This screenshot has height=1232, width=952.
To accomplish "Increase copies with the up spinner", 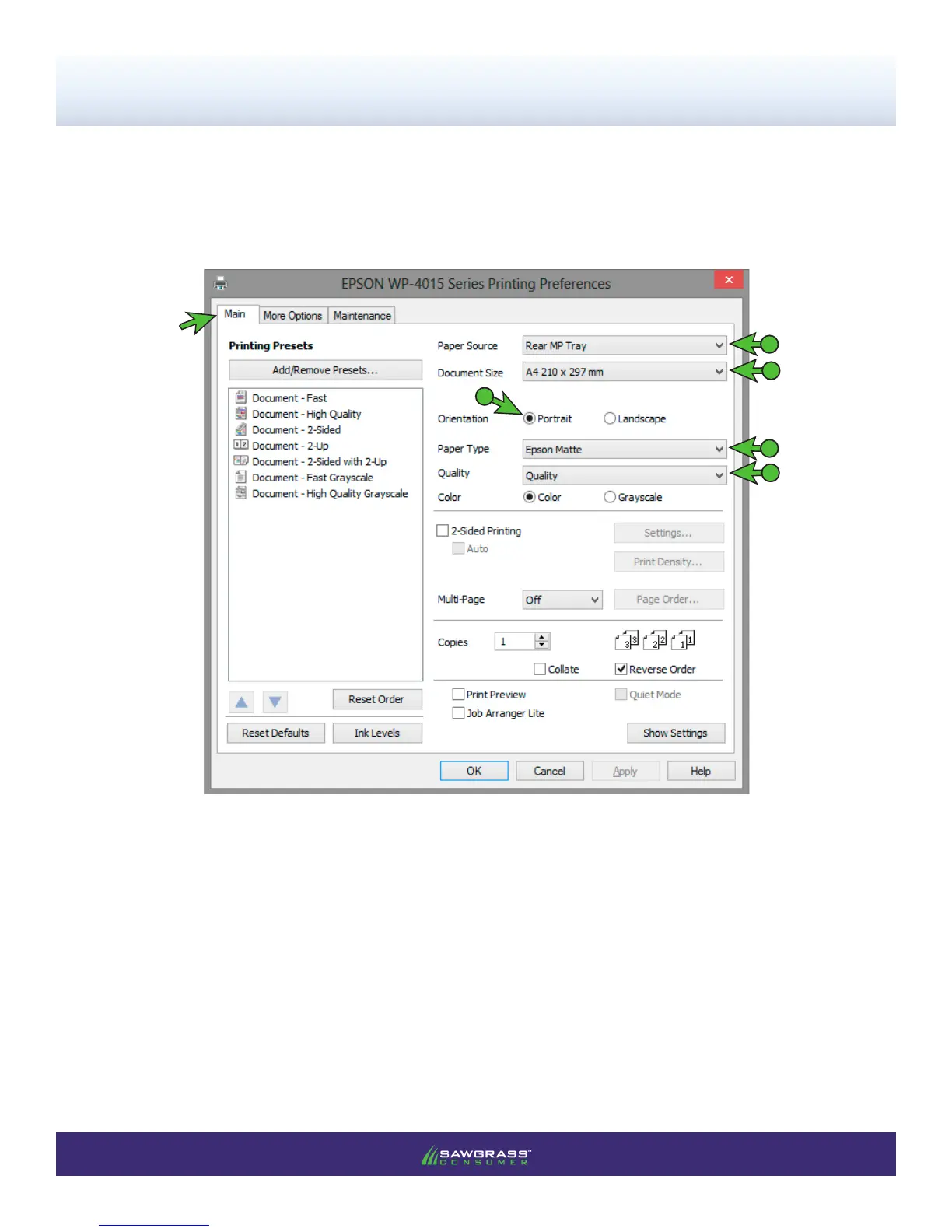I will [542, 637].
